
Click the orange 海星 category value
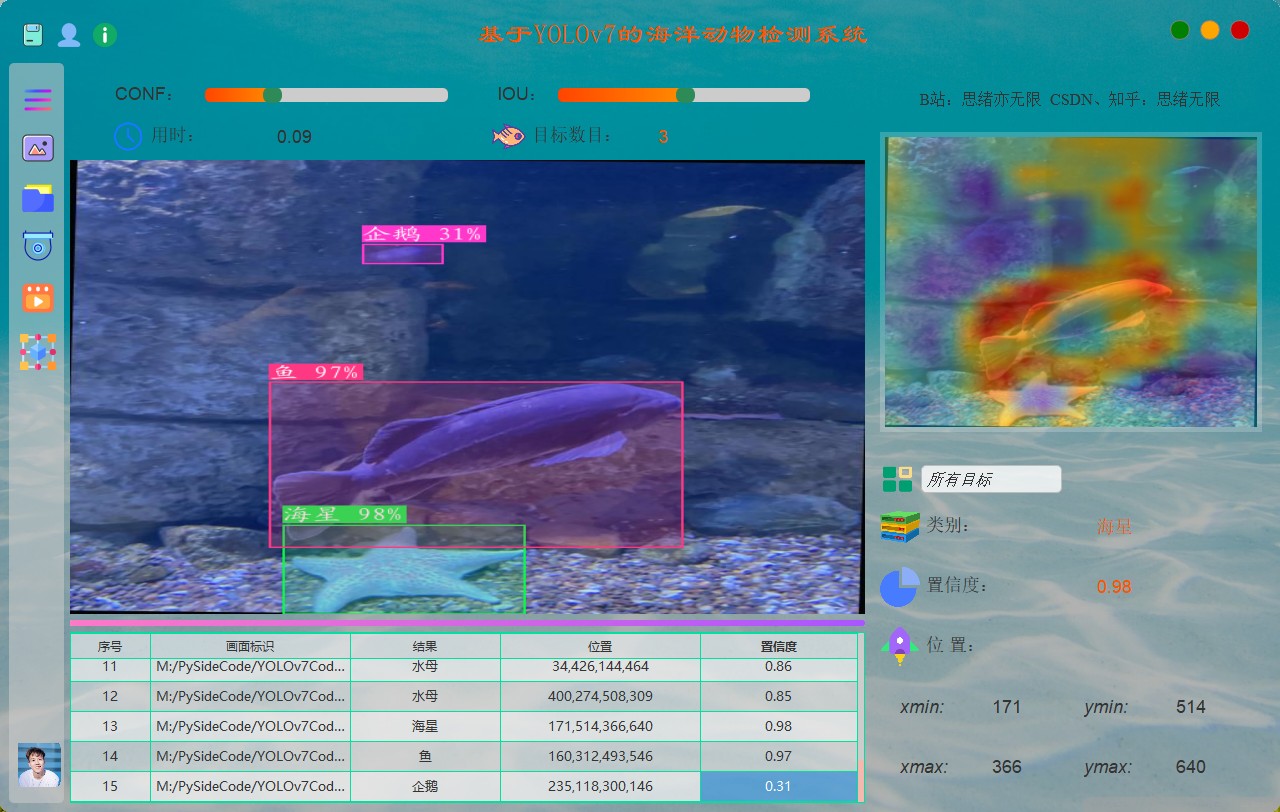point(1114,527)
